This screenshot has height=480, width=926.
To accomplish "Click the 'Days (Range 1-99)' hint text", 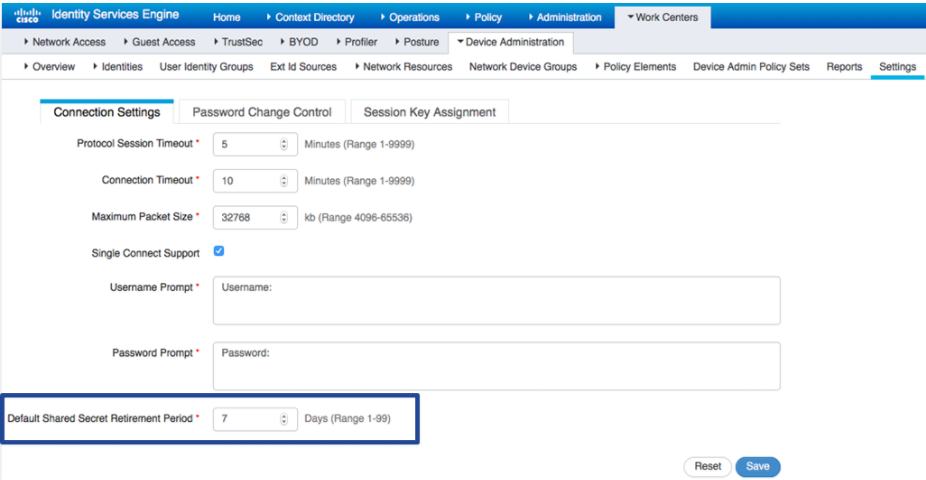I will coord(347,418).
